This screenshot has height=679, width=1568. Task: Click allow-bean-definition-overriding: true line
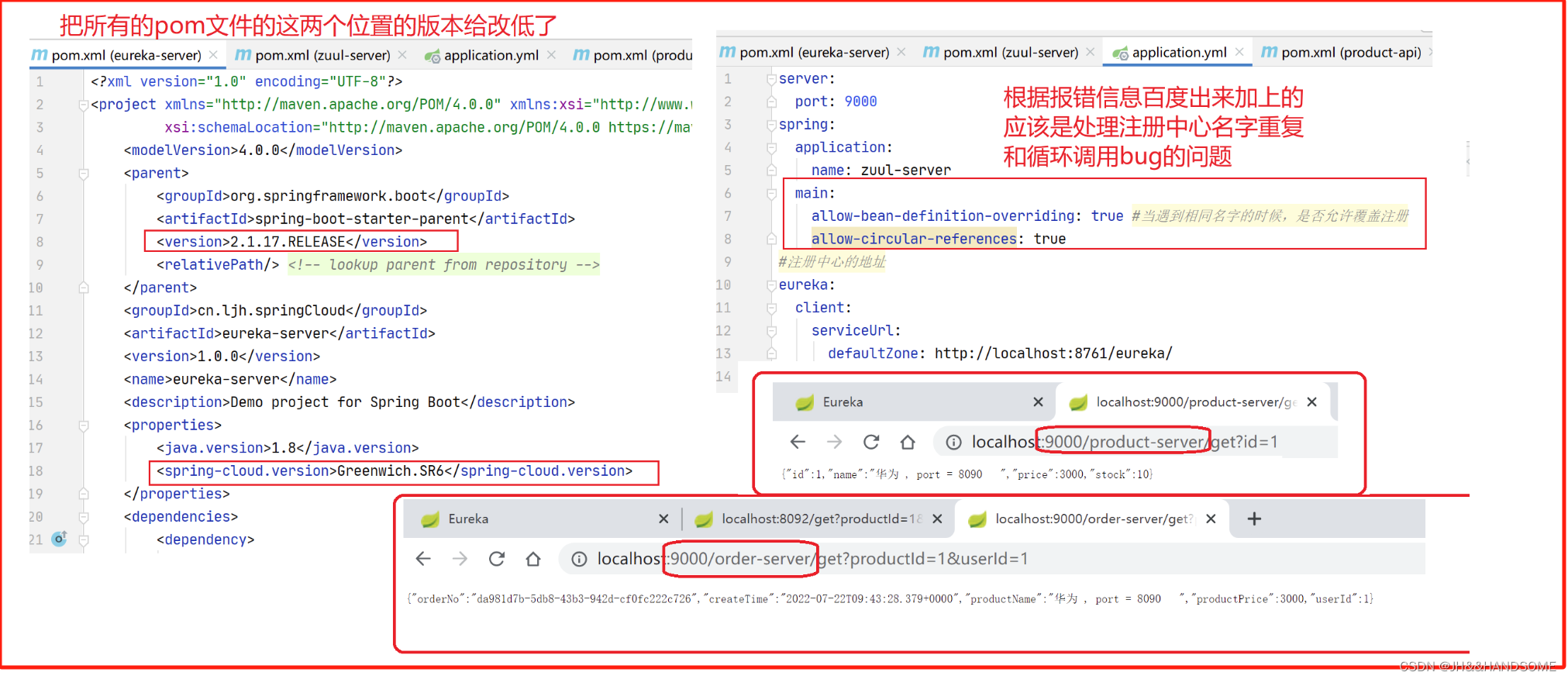click(967, 216)
